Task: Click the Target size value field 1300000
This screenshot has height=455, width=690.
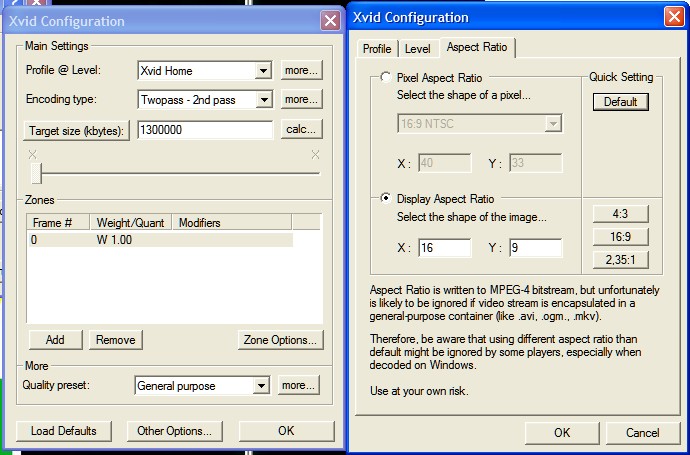Action: pyautogui.click(x=205, y=130)
